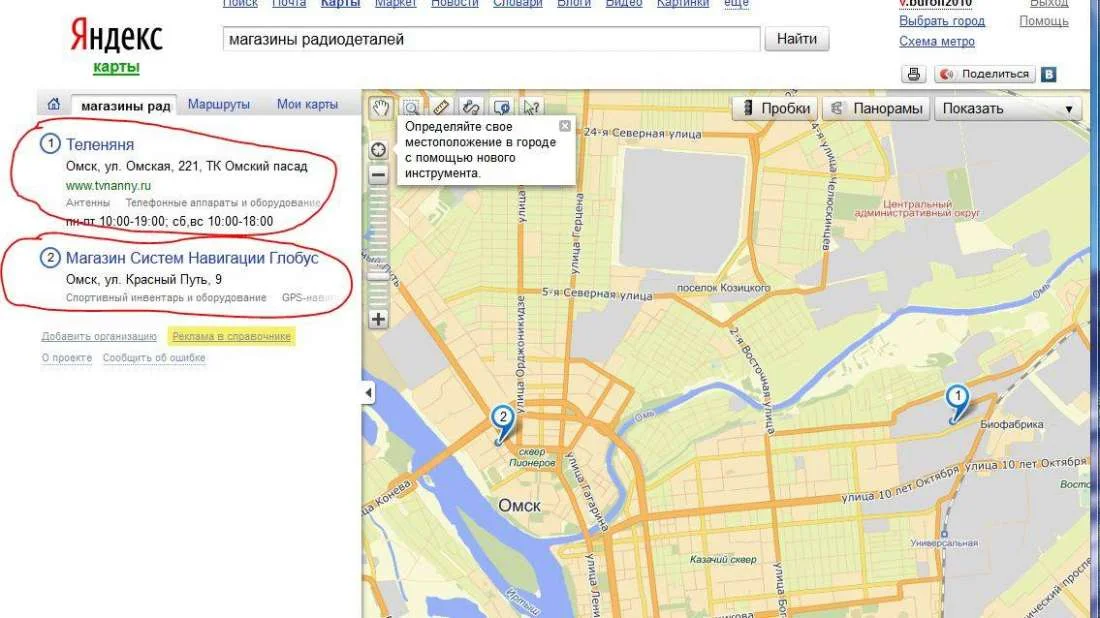This screenshot has width=1100, height=618.
Task: Click Реклама в справочнике link
Action: click(x=232, y=337)
